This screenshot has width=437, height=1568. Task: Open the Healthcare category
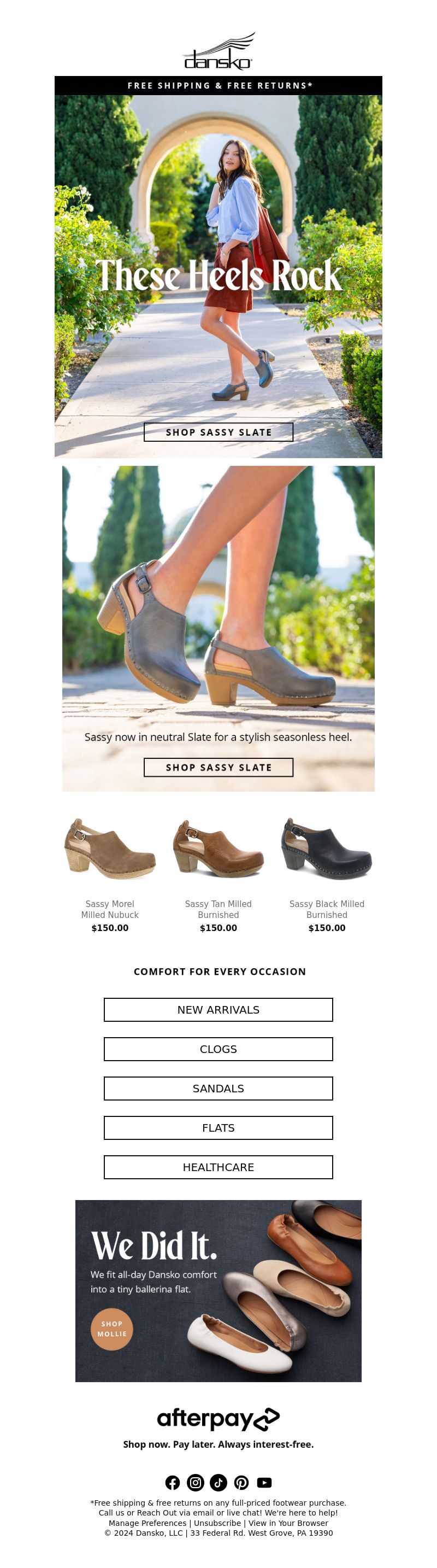pyautogui.click(x=218, y=1167)
